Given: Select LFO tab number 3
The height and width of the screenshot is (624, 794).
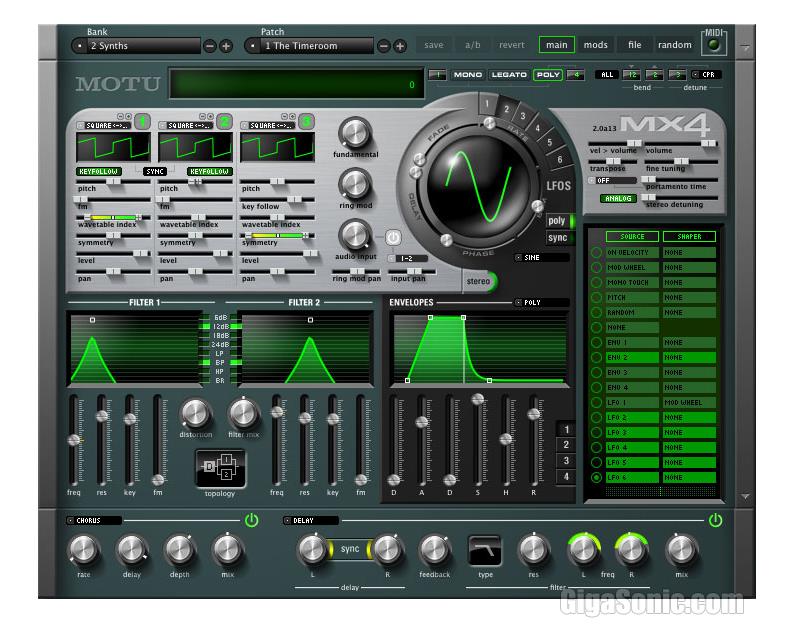Looking at the screenshot, I should pos(523,116).
